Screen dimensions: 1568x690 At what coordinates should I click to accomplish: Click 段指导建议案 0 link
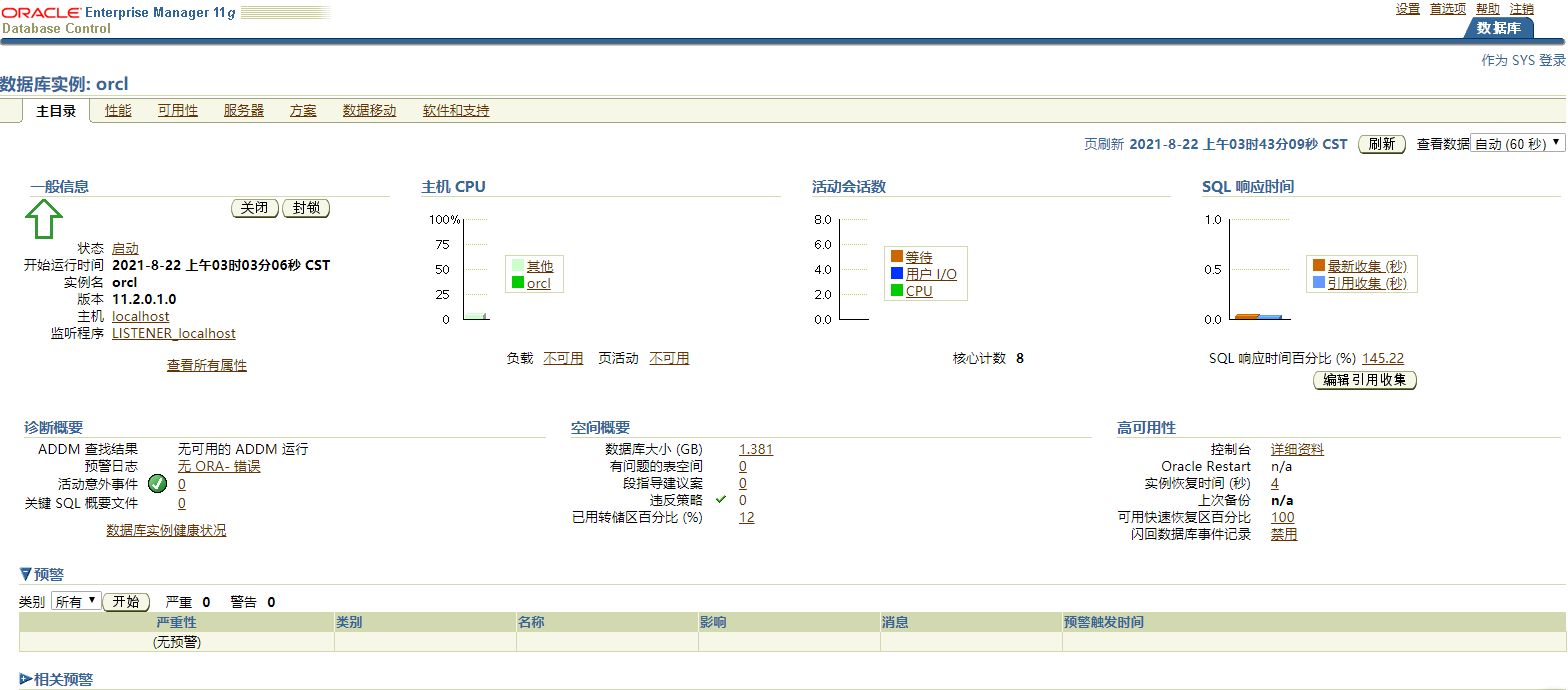tap(743, 483)
